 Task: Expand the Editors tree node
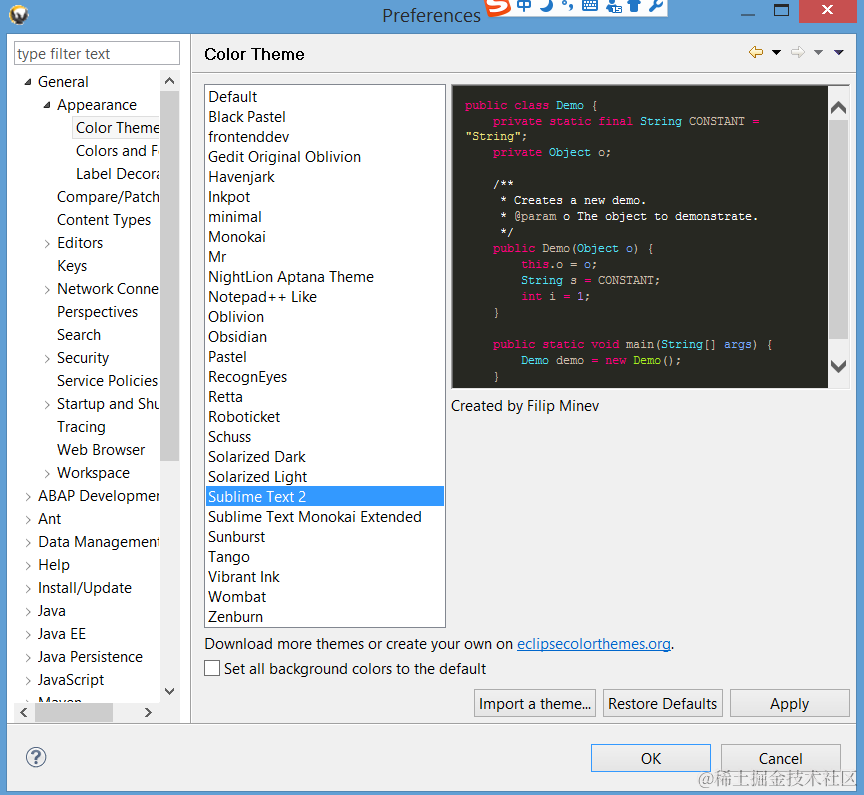point(47,244)
